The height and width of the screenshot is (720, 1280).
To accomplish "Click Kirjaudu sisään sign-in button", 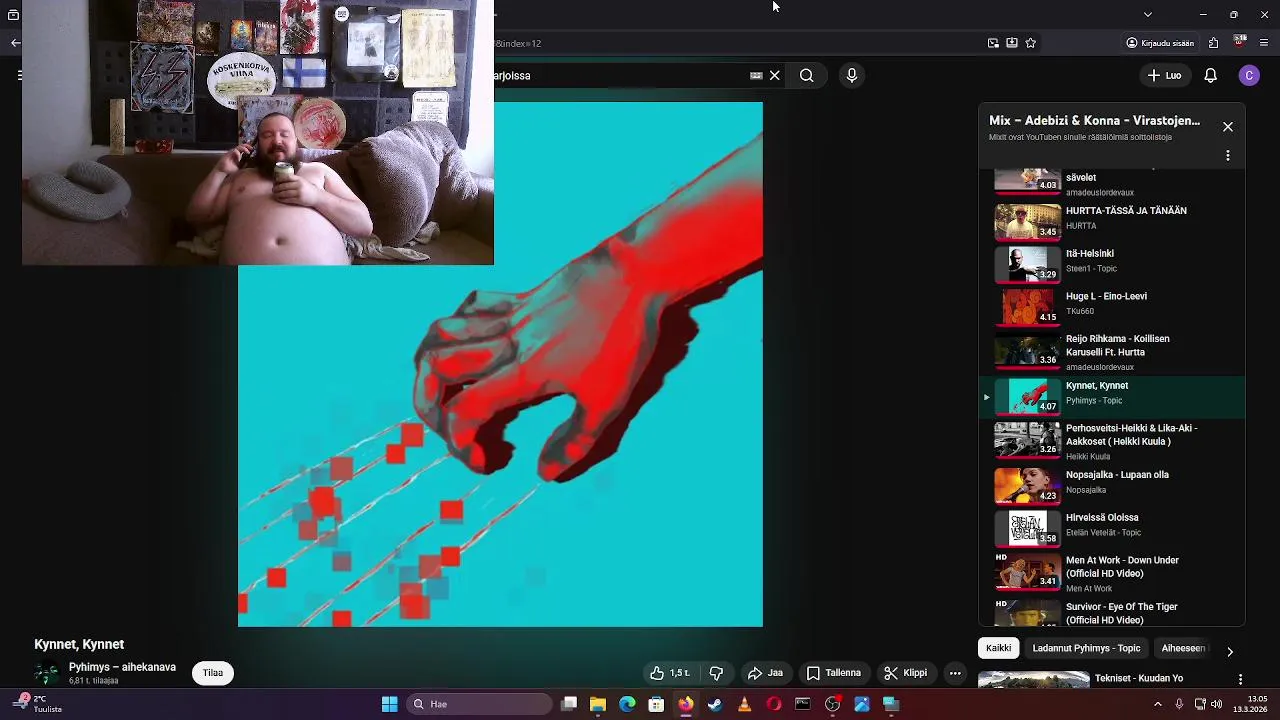I will coord(1160,43).
